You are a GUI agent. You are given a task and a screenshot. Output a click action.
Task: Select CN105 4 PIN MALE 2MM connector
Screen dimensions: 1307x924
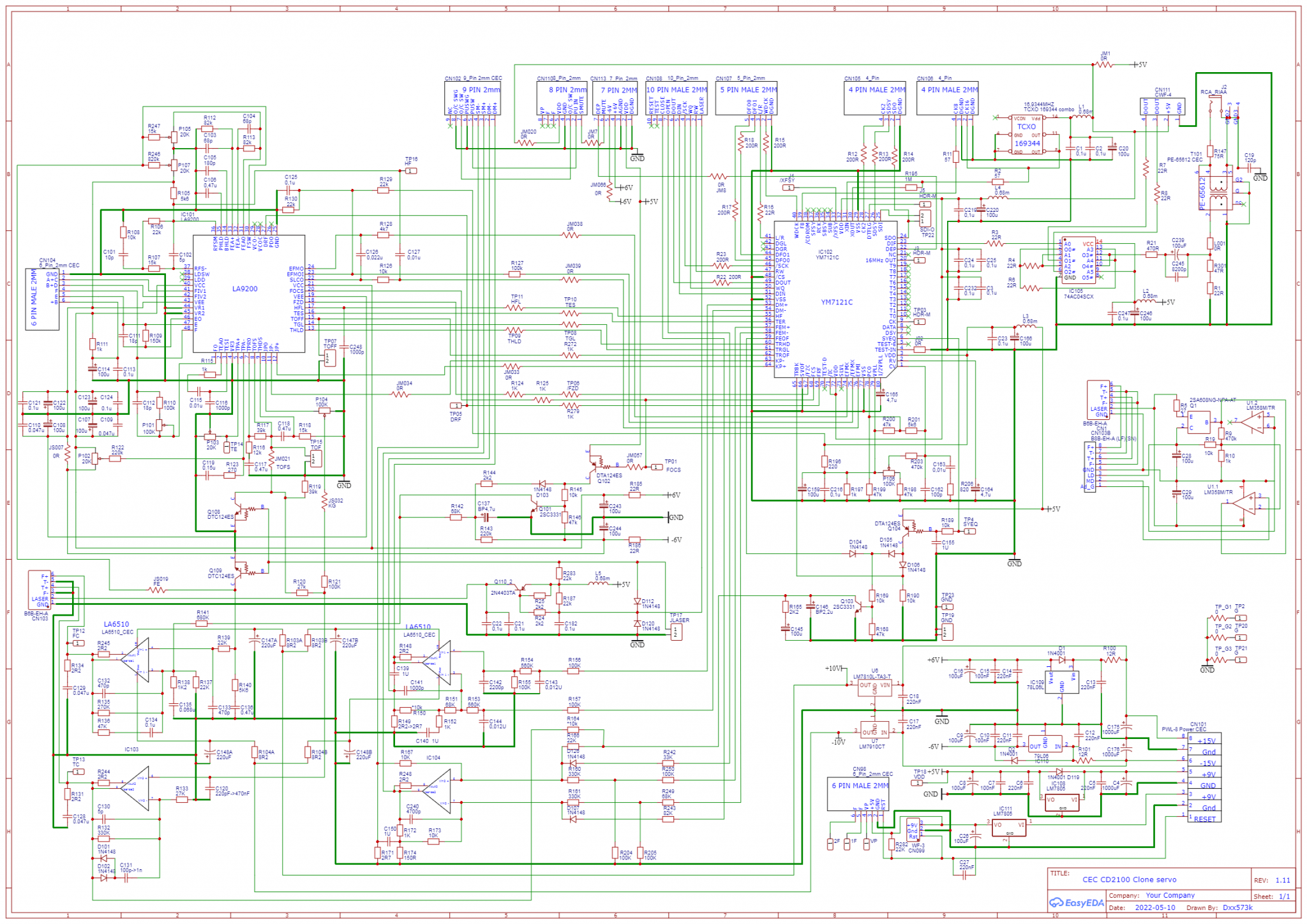click(875, 98)
